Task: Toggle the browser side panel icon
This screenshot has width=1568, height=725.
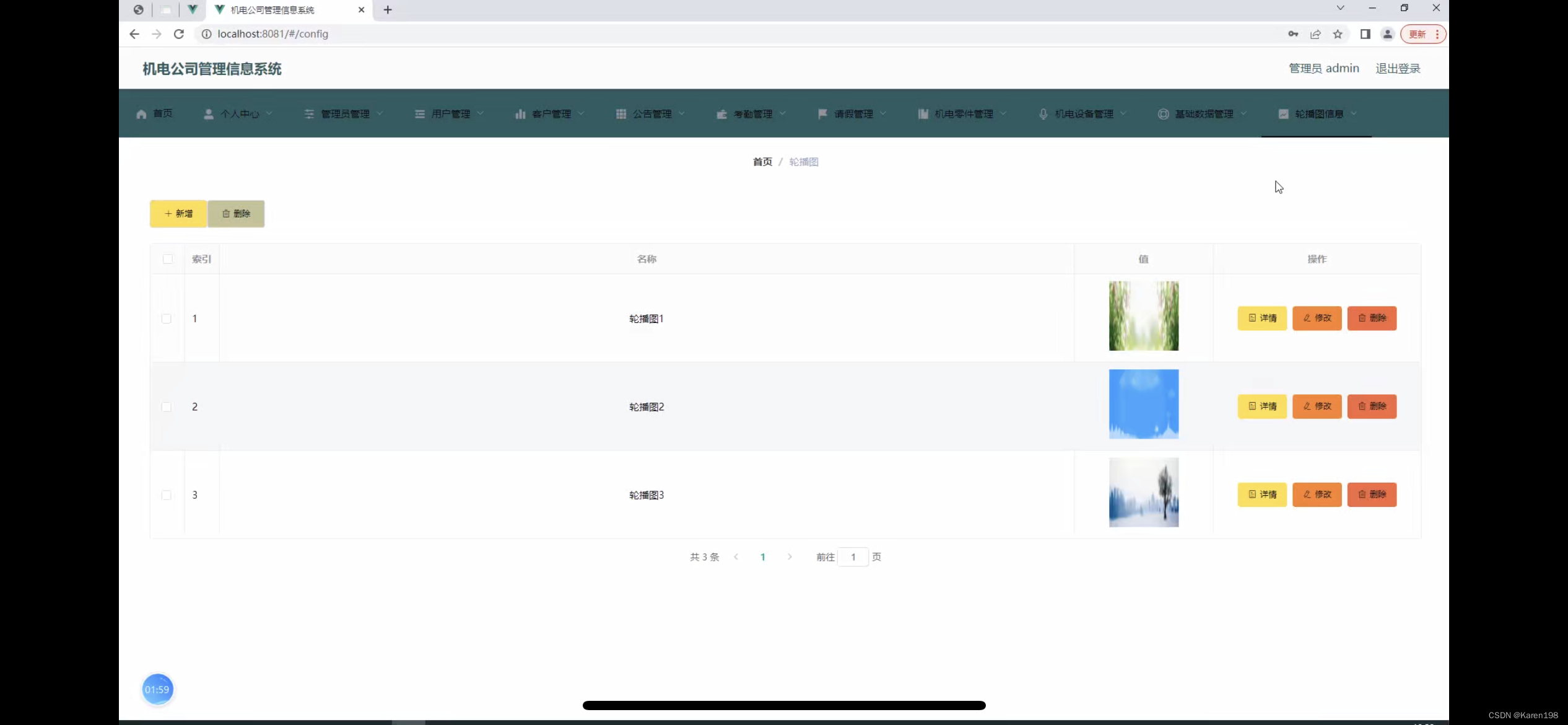Action: (1365, 34)
